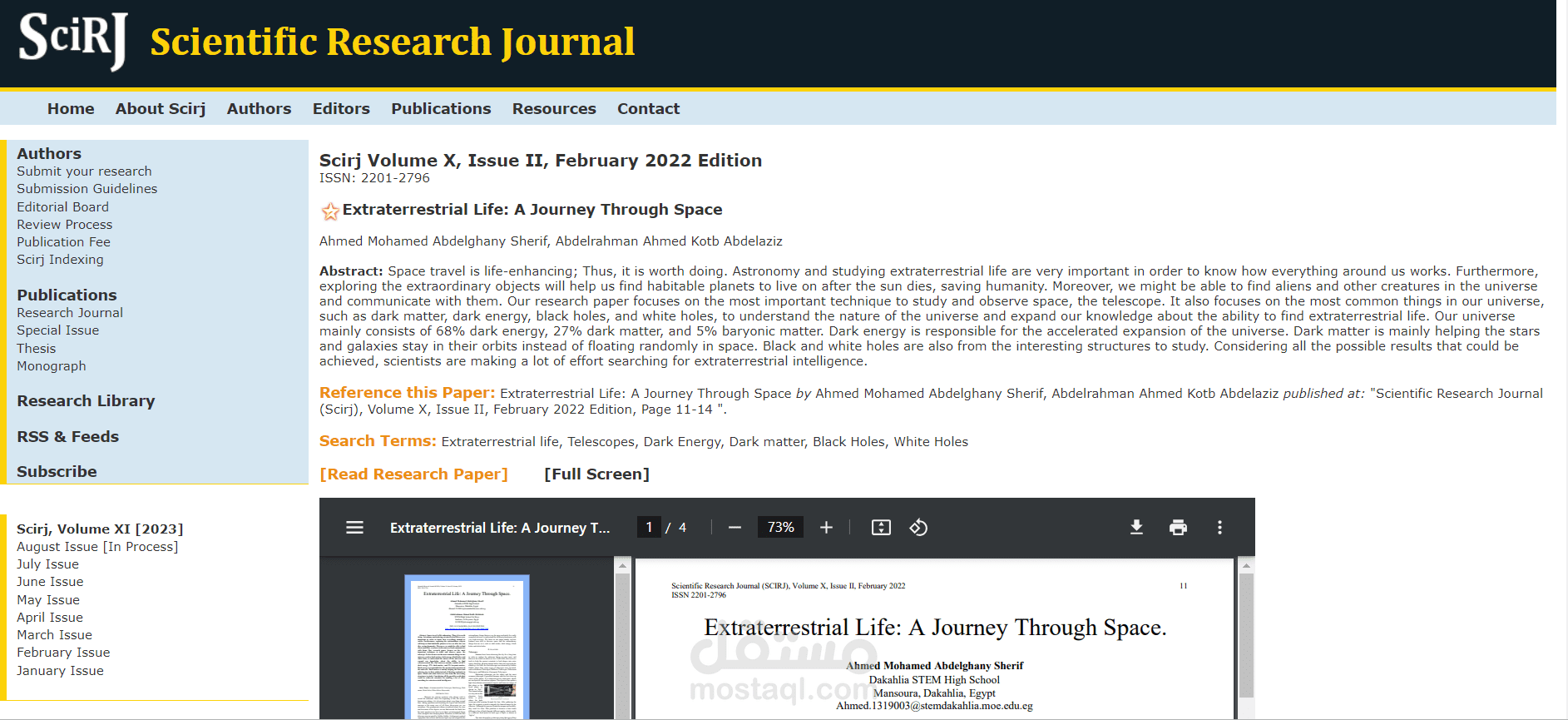Toggle the PDF sidebar menu icon
This screenshot has height=720, width=1568.
tap(354, 528)
